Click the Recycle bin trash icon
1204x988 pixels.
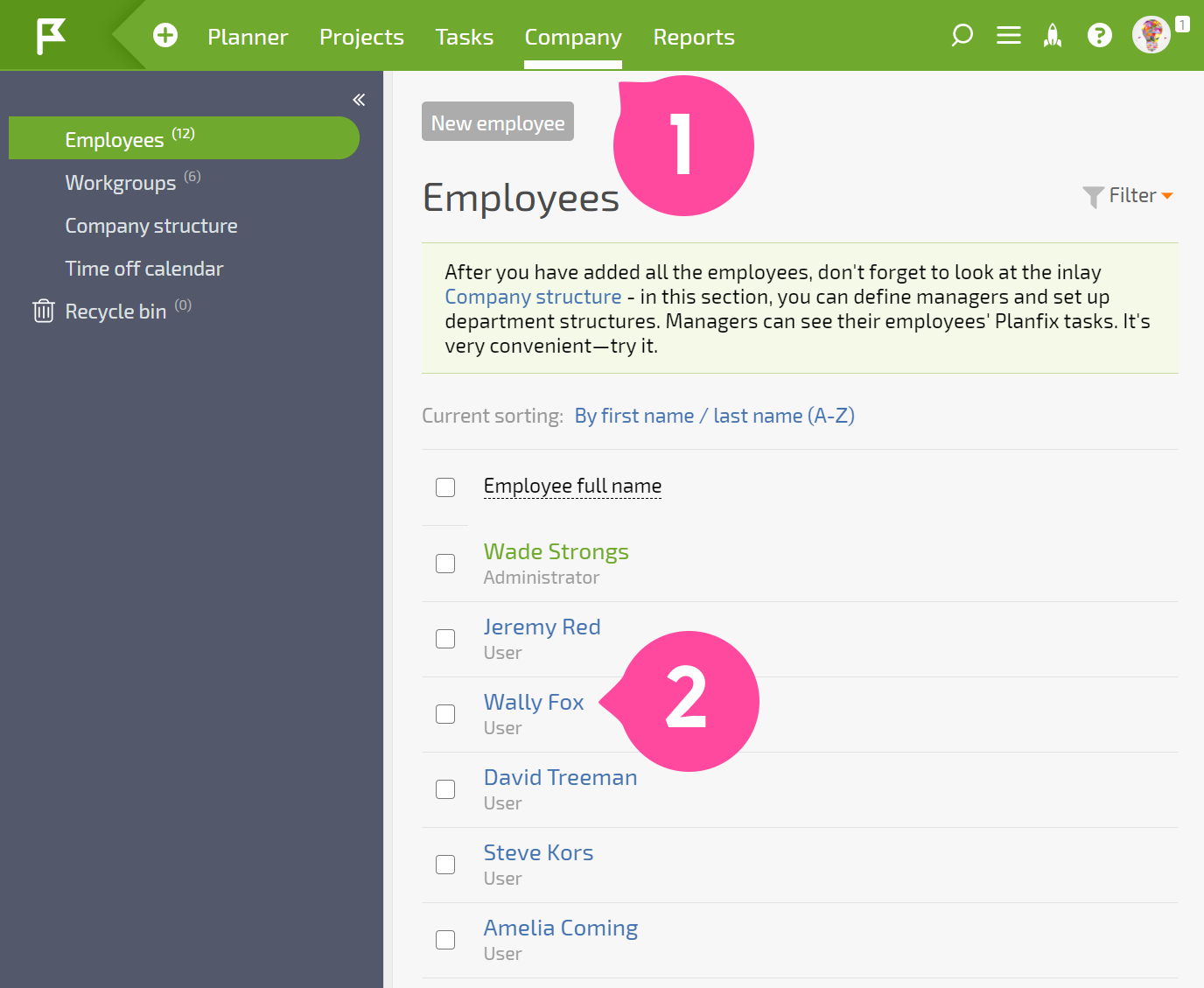click(44, 311)
